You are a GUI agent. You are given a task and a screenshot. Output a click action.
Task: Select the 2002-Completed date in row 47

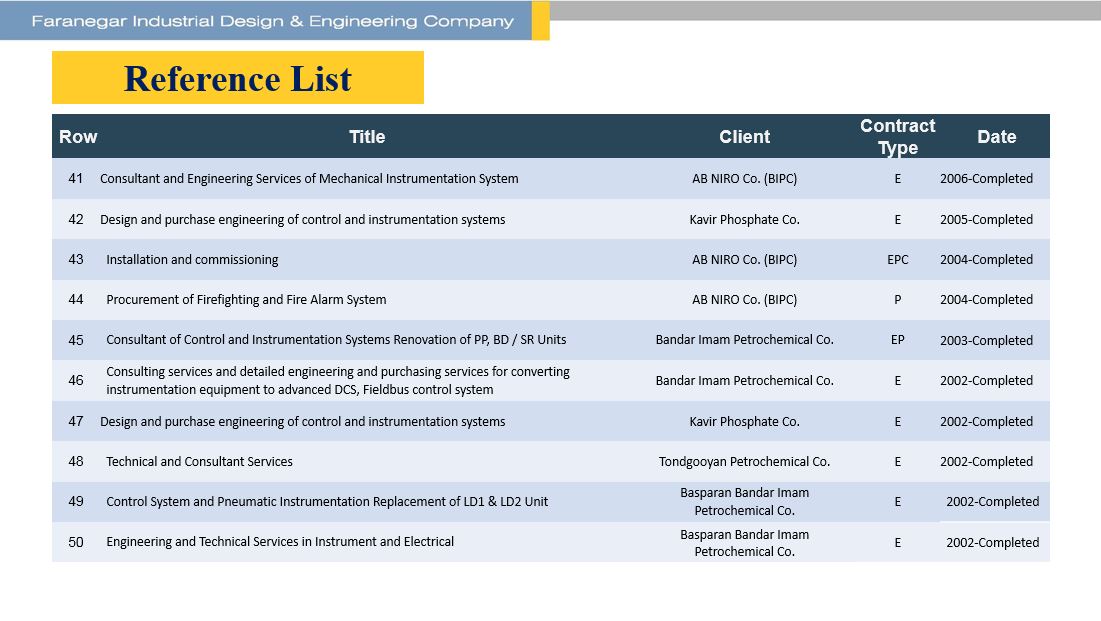(987, 421)
